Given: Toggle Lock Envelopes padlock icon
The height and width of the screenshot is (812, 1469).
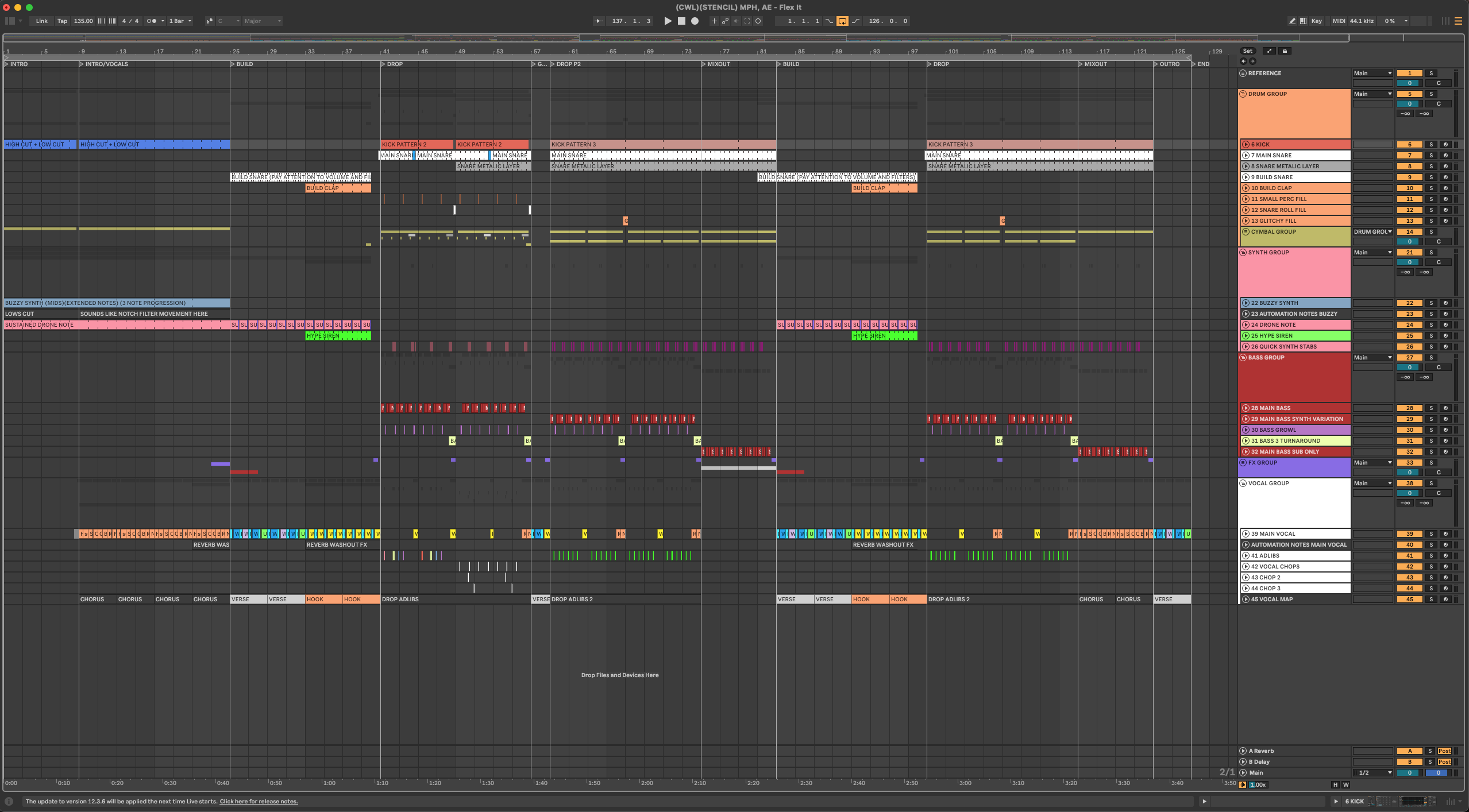Looking at the screenshot, I should [1285, 51].
